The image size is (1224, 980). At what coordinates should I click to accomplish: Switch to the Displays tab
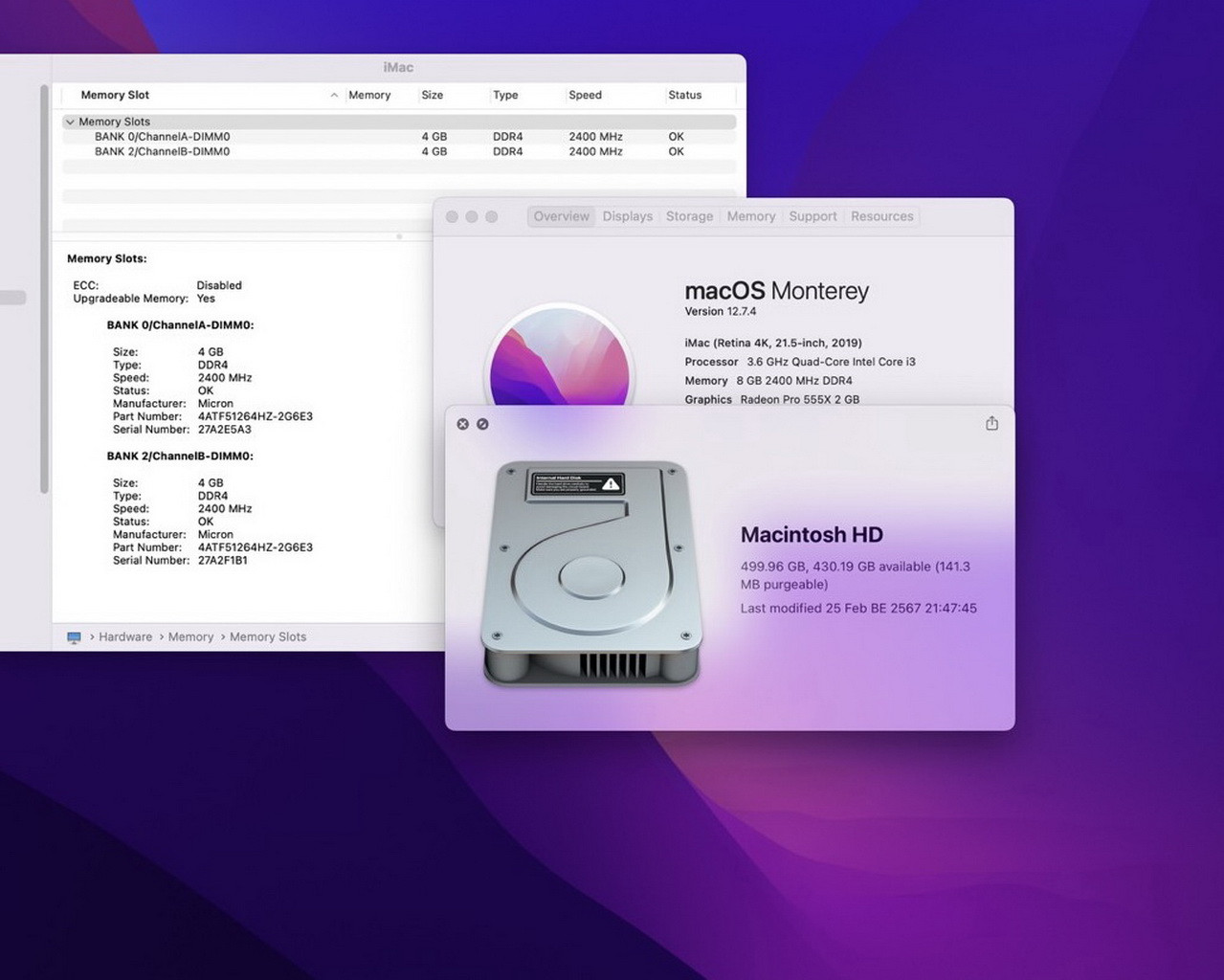[628, 216]
